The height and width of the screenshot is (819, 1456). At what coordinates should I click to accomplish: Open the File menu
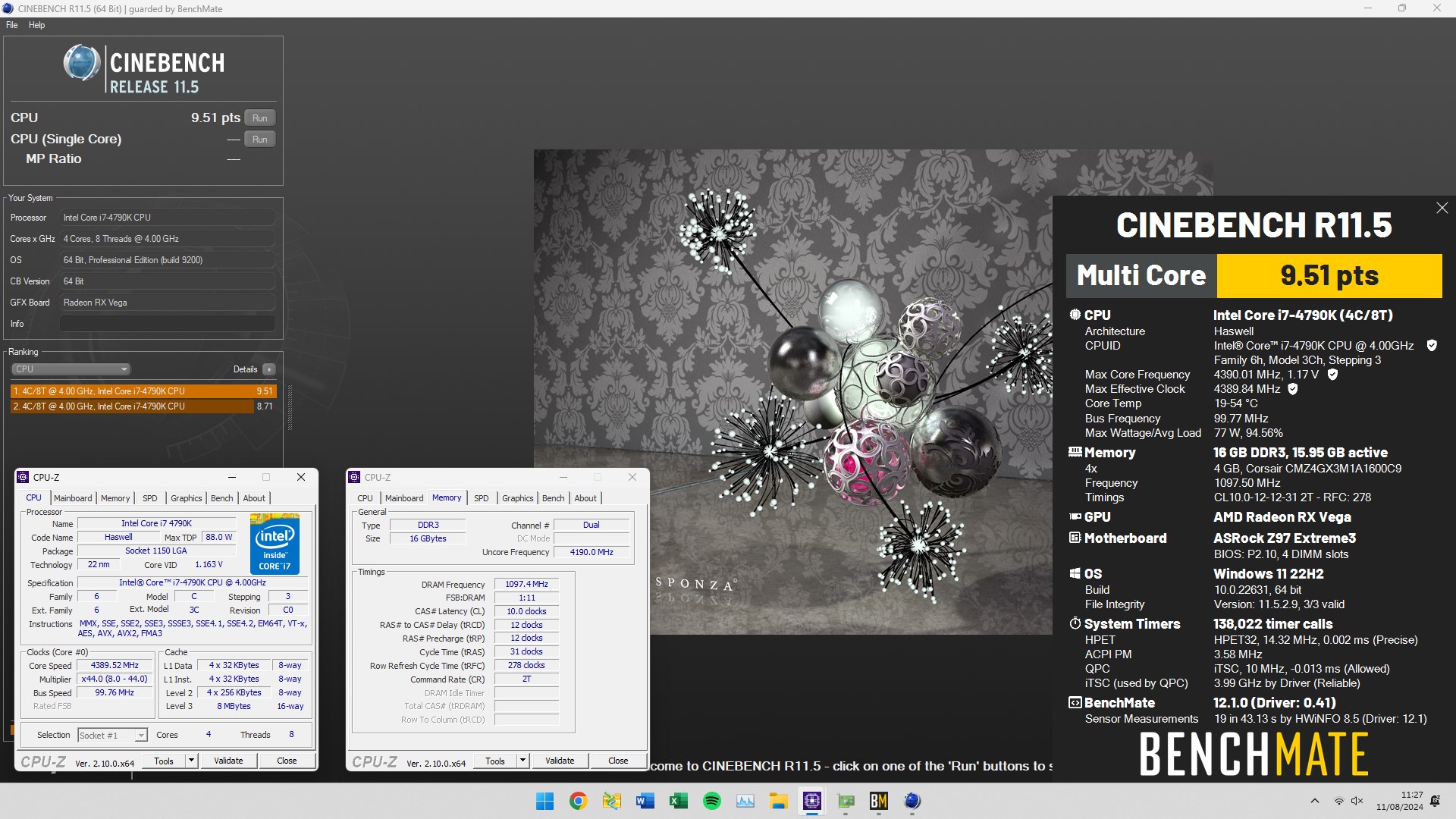pos(11,25)
